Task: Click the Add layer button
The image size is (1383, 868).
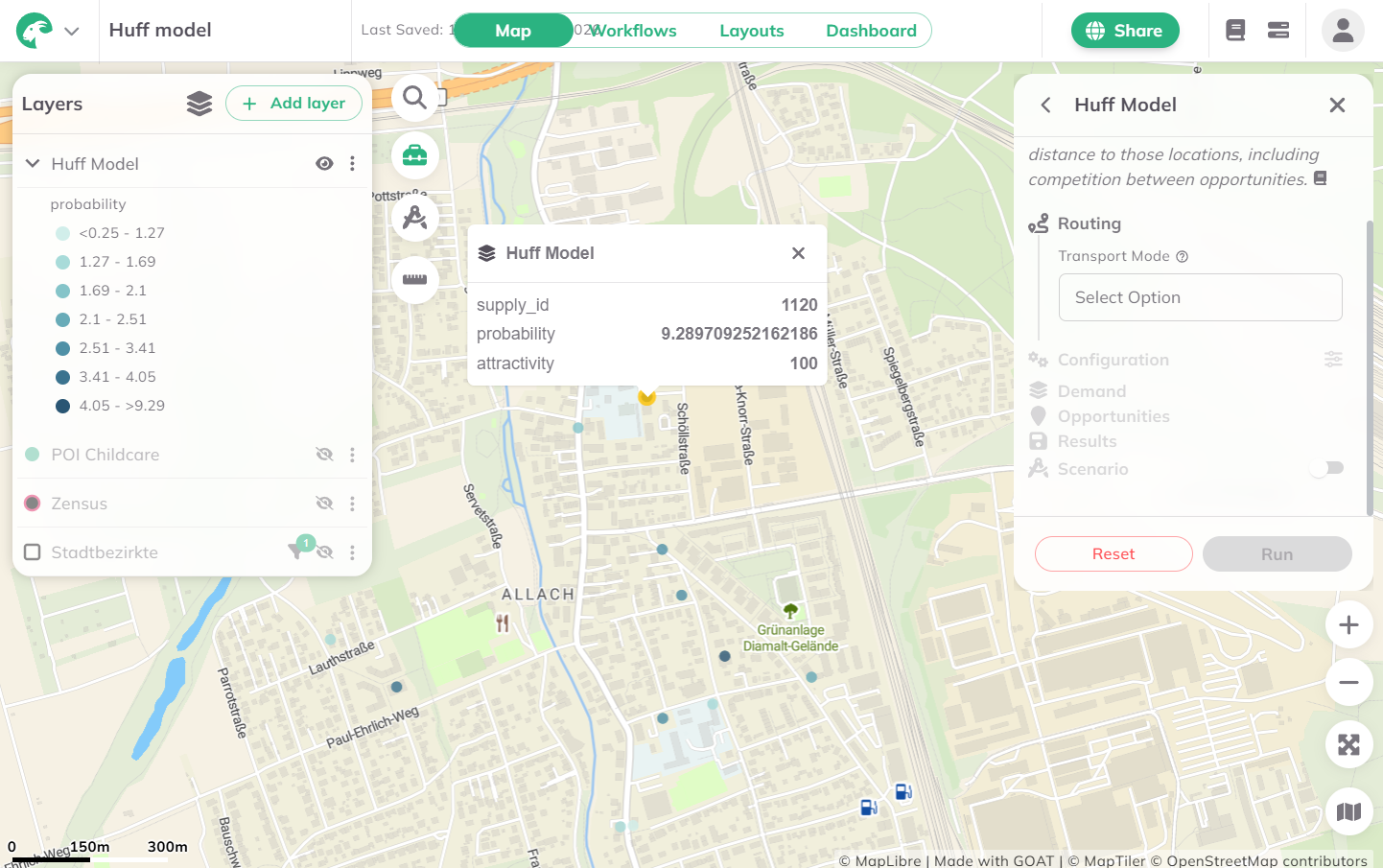Action: point(293,104)
